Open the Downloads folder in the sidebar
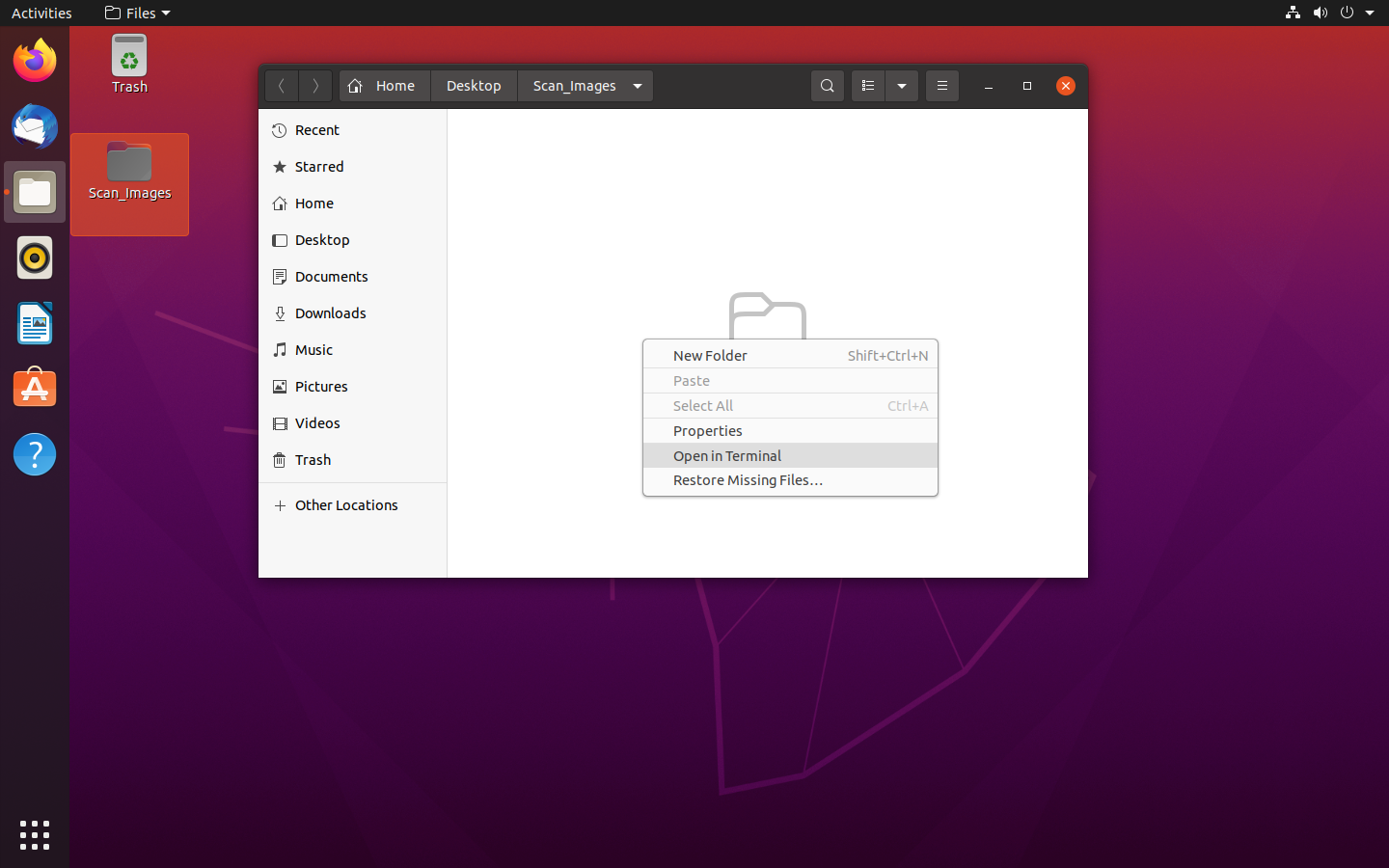The height and width of the screenshot is (868, 1389). point(330,313)
